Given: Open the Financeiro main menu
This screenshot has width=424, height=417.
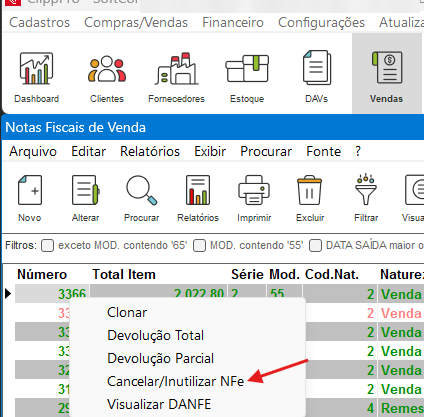Looking at the screenshot, I should [233, 23].
